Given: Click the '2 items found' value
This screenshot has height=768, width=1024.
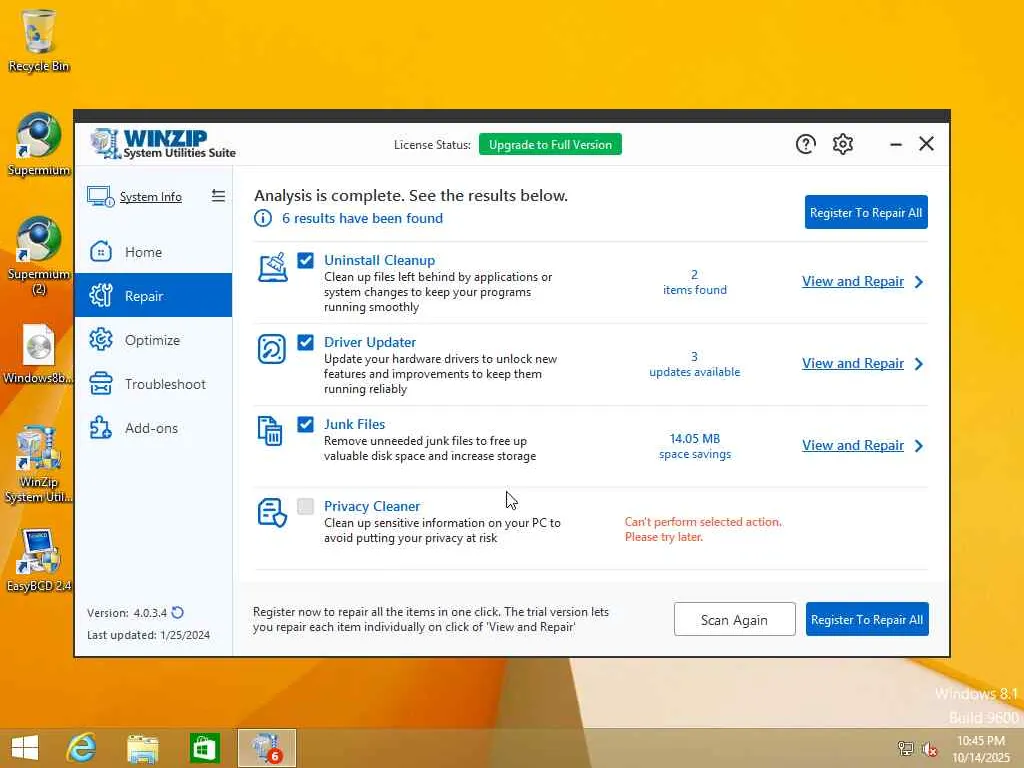Looking at the screenshot, I should coord(695,282).
